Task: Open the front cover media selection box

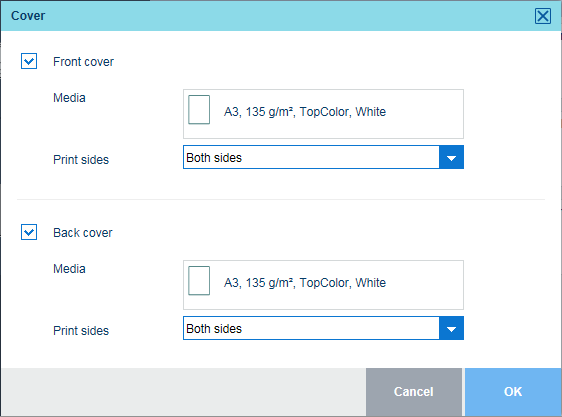Action: [323, 114]
